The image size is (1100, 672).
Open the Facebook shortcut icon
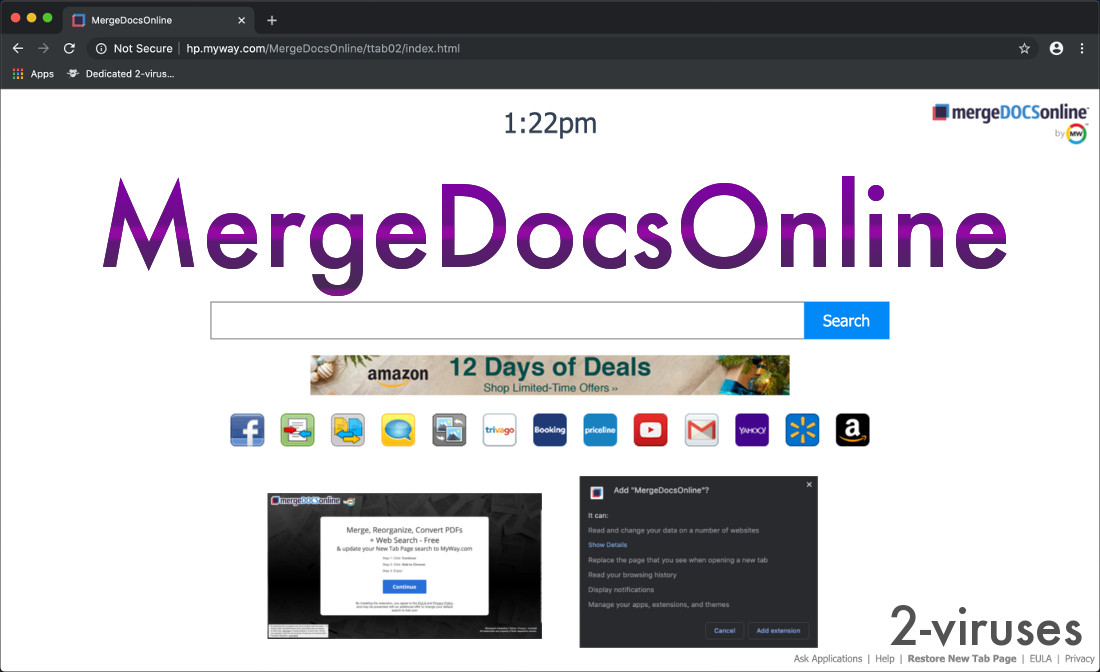[x=247, y=429]
